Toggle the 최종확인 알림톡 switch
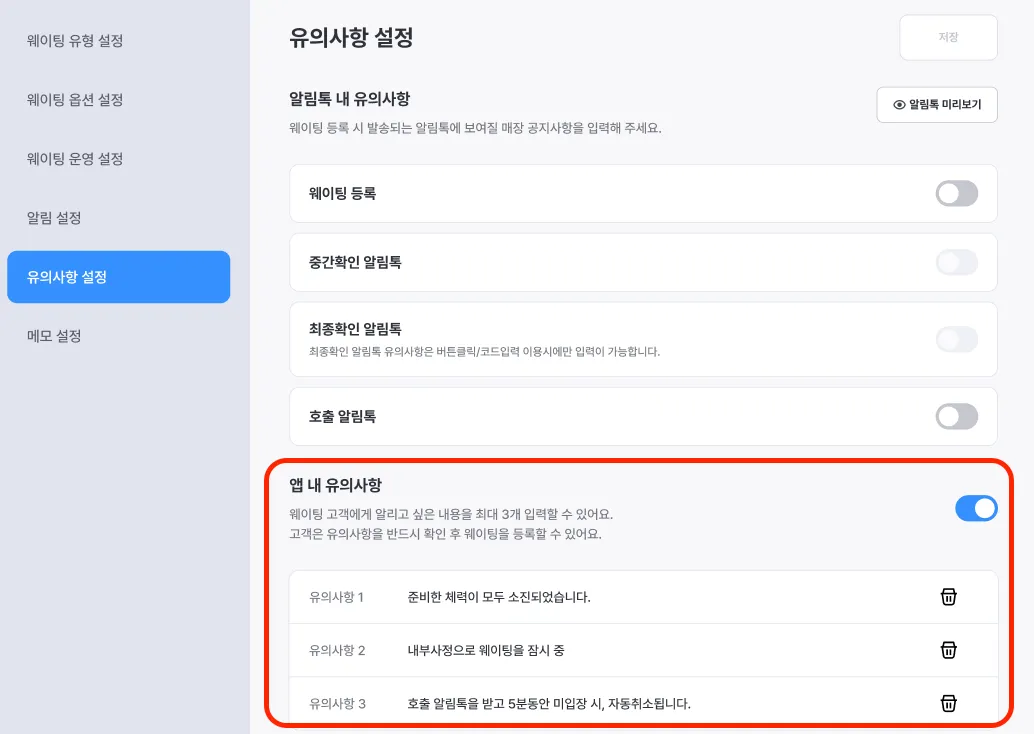Viewport: 1034px width, 734px height. coord(956,339)
